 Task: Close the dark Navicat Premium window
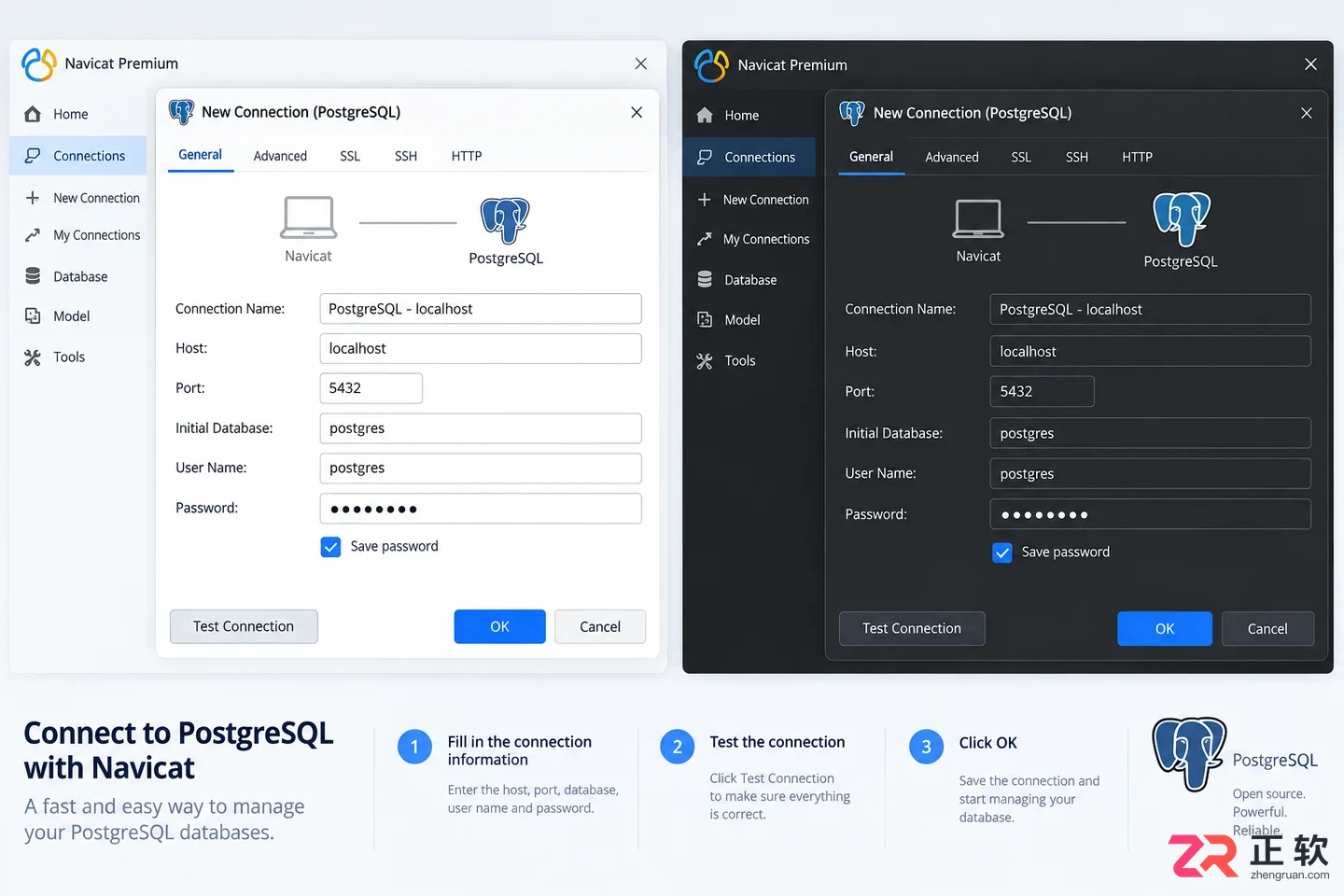click(1310, 64)
